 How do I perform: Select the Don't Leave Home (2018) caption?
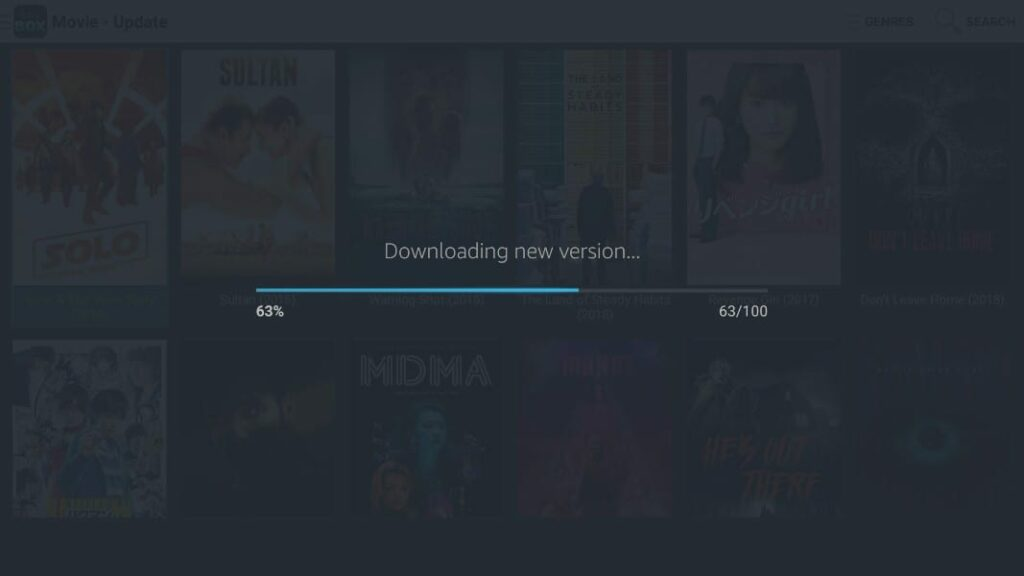tap(932, 300)
